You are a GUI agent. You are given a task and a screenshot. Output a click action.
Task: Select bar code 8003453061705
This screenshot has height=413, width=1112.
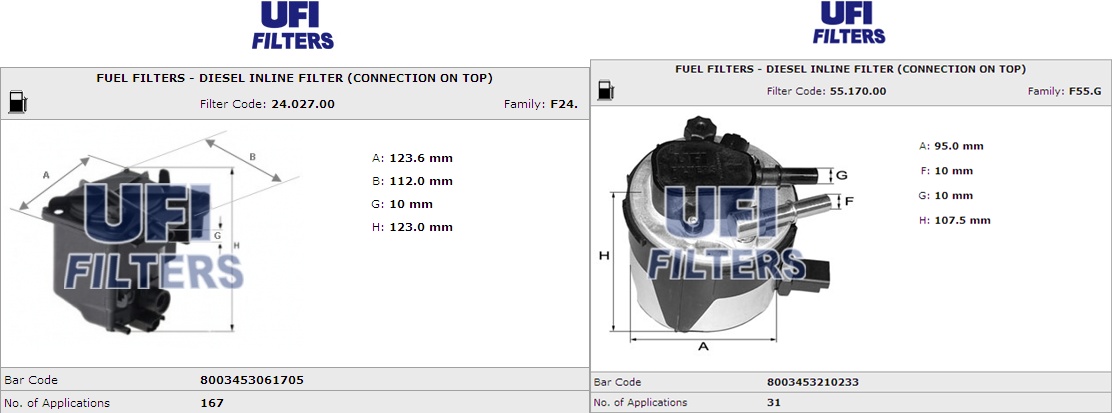[x=252, y=380]
